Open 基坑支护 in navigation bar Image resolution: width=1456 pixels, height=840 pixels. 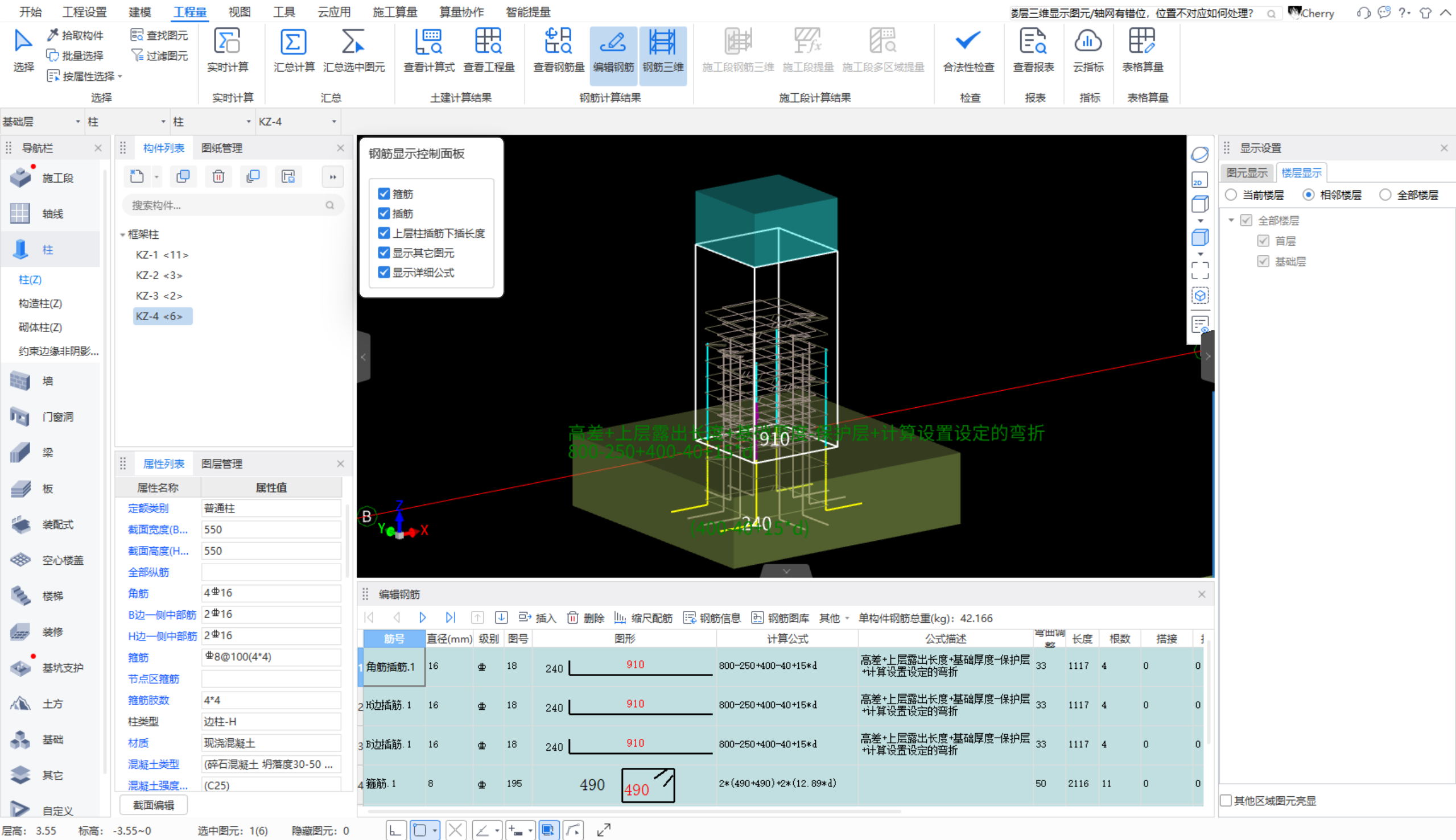click(x=51, y=668)
